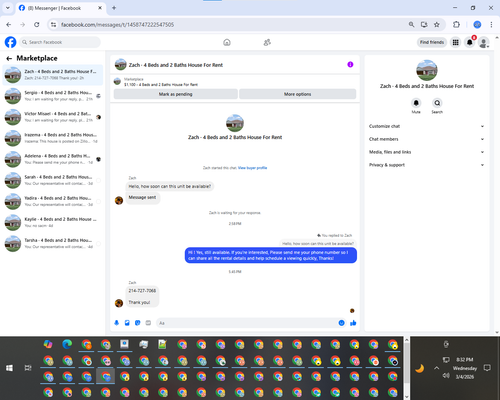The image size is (500, 400).
Task: Open new Chrome tab
Action: click(114, 8)
